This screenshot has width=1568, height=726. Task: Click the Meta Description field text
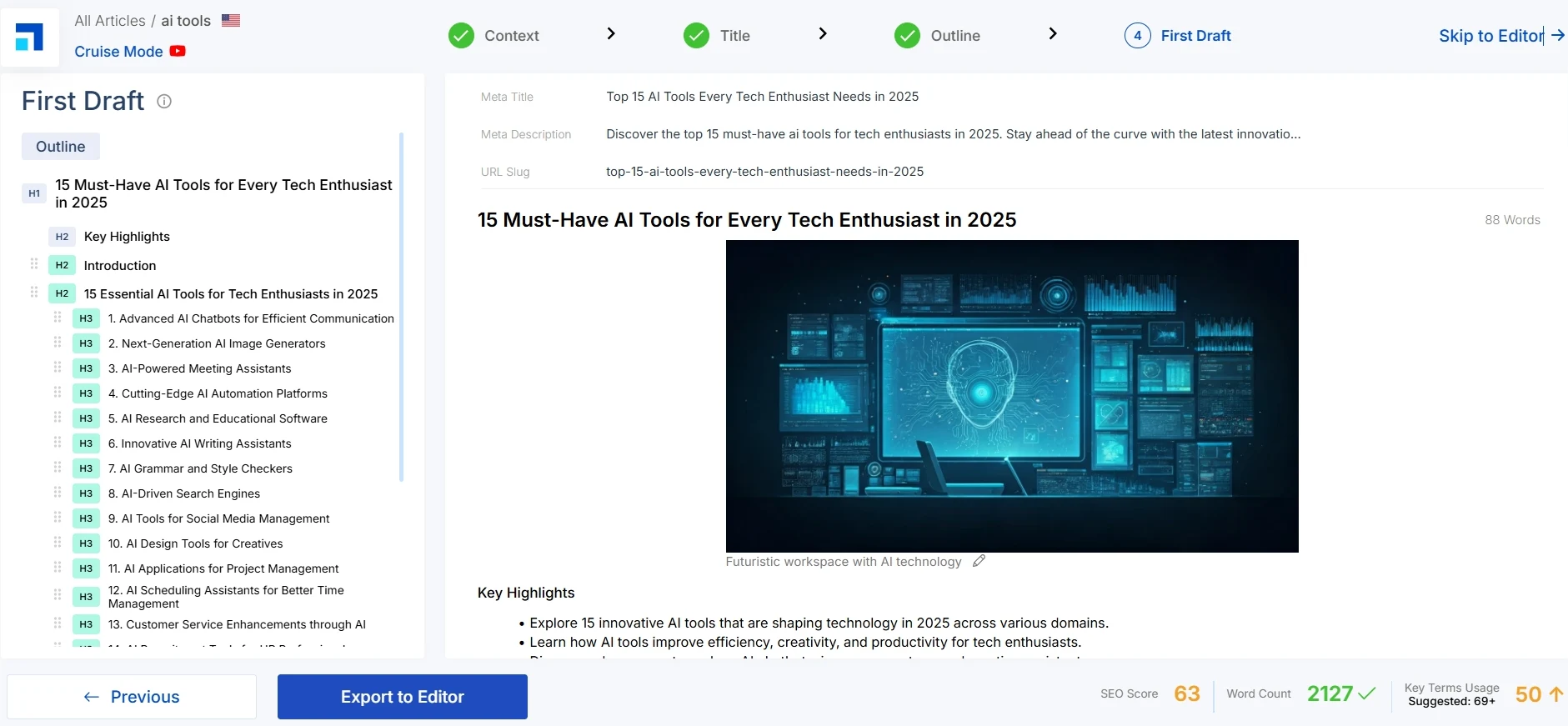coord(953,134)
